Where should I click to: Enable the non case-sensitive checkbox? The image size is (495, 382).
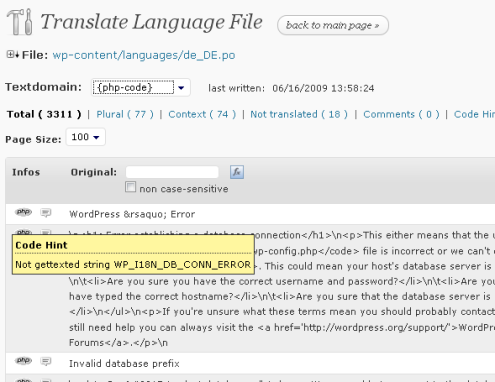pos(130,187)
